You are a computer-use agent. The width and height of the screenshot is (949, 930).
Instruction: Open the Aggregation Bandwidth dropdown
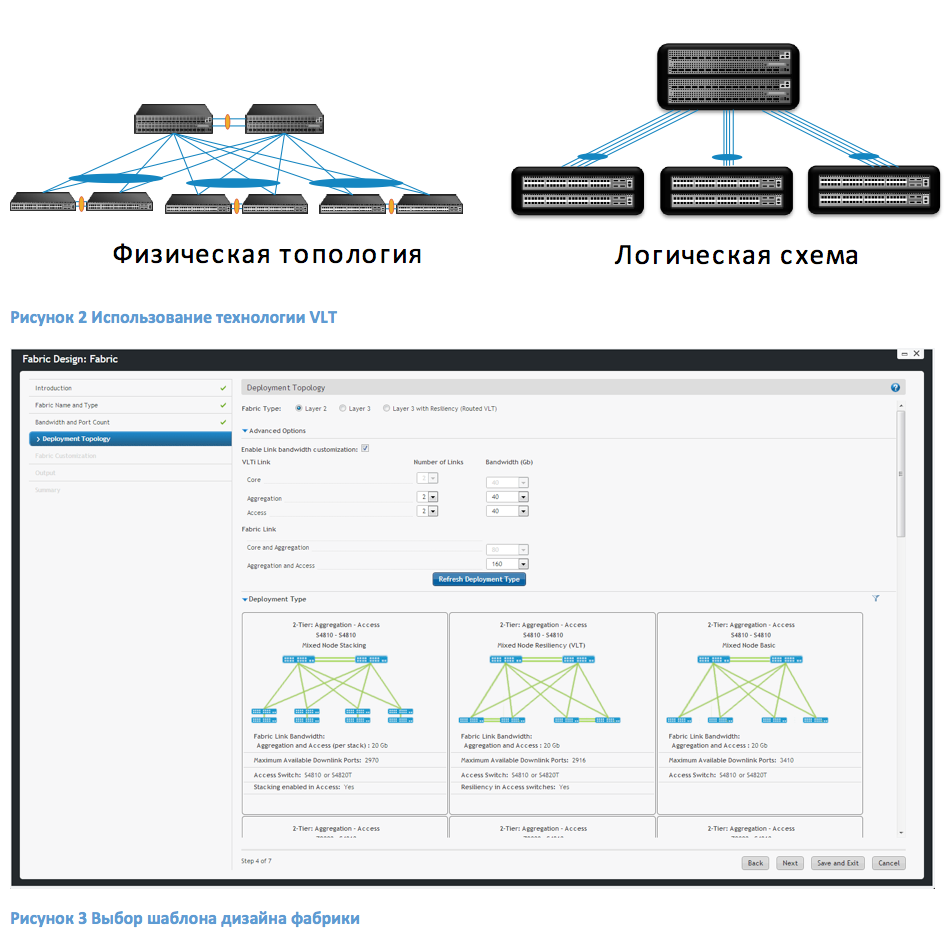pyautogui.click(x=522, y=495)
